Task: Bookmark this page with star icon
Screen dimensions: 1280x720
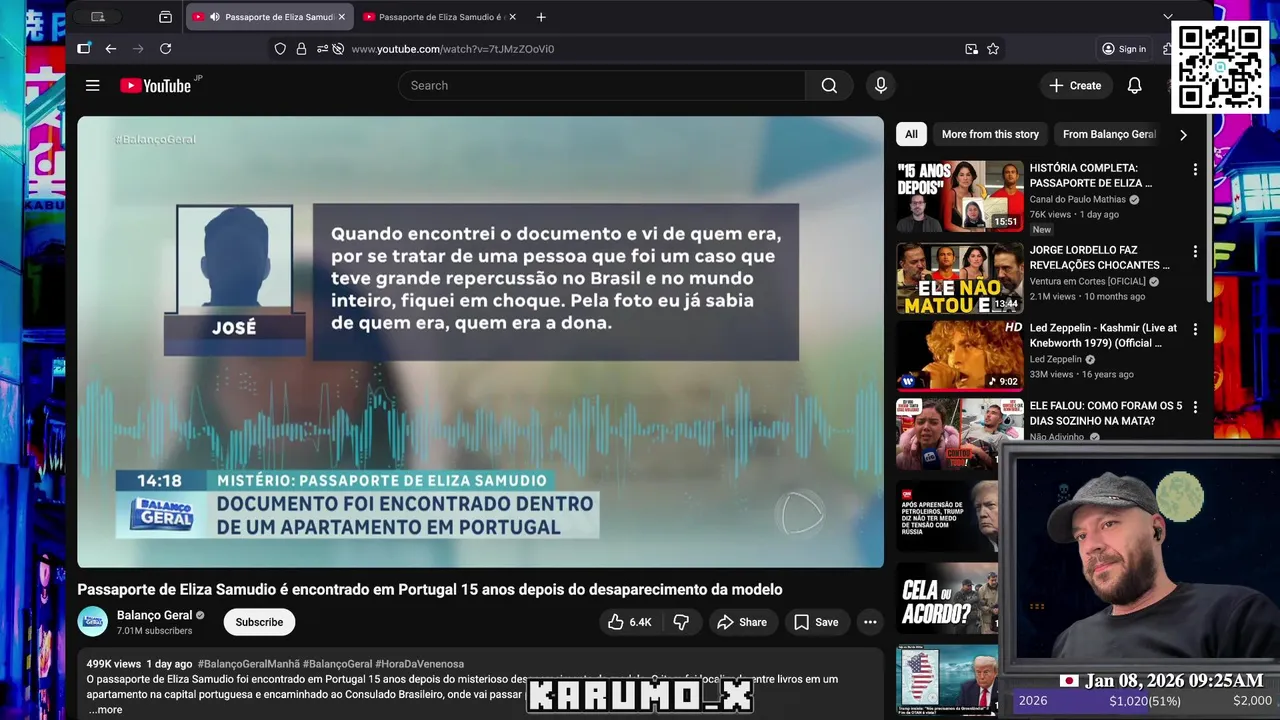Action: [993, 49]
